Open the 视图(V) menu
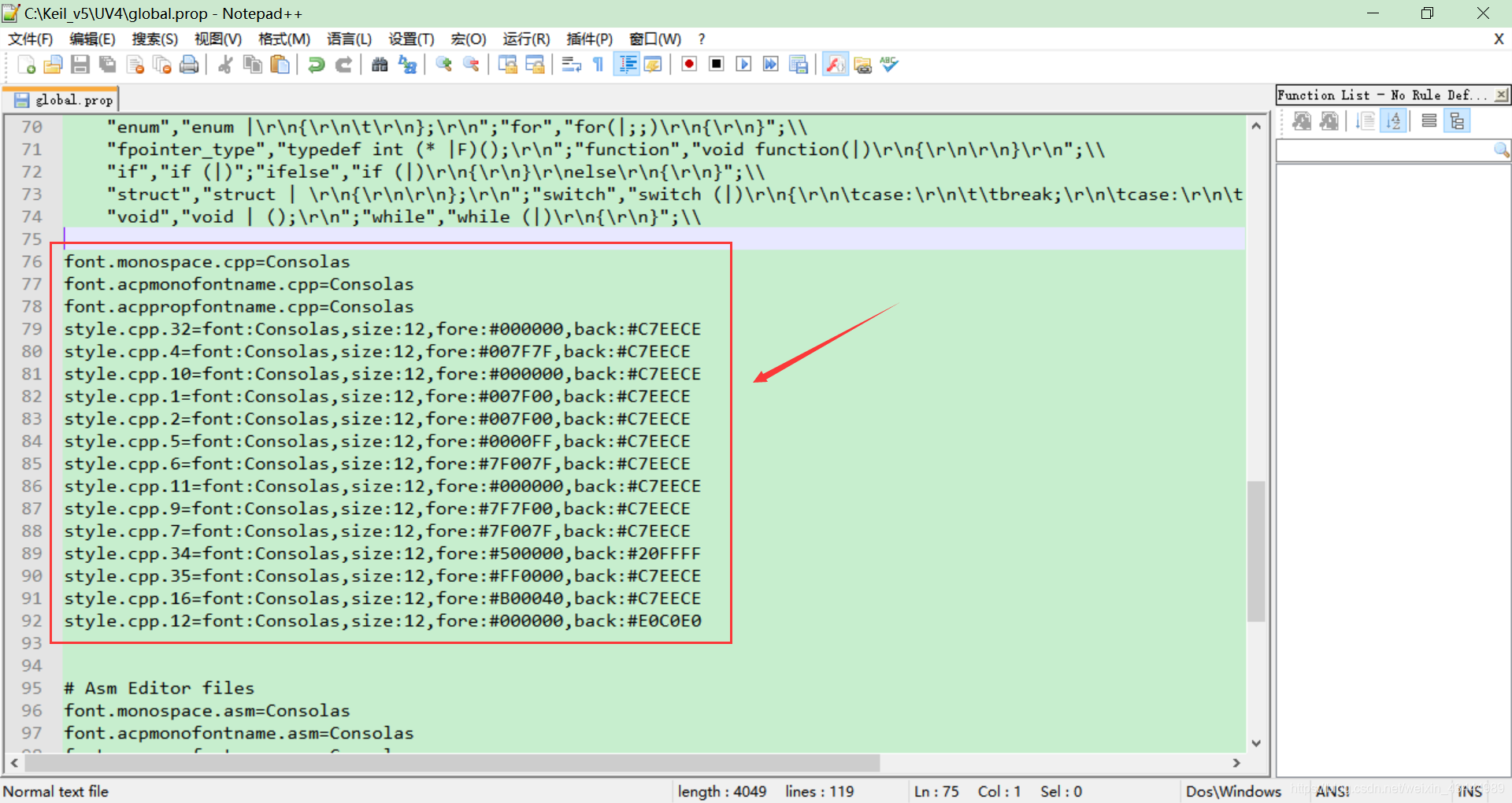This screenshot has height=803, width=1512. [218, 39]
